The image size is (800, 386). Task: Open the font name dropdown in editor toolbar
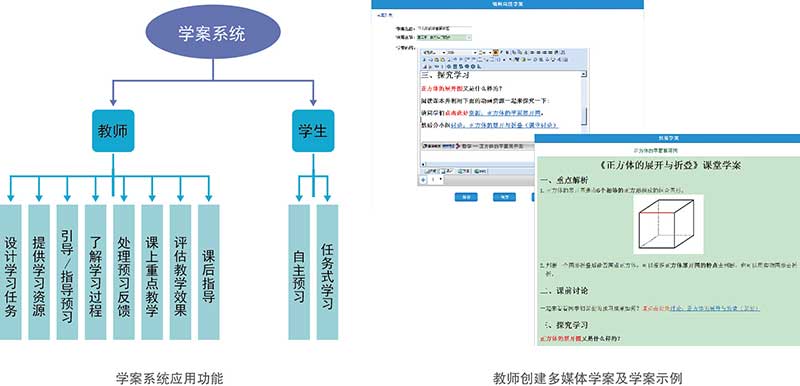click(x=434, y=53)
